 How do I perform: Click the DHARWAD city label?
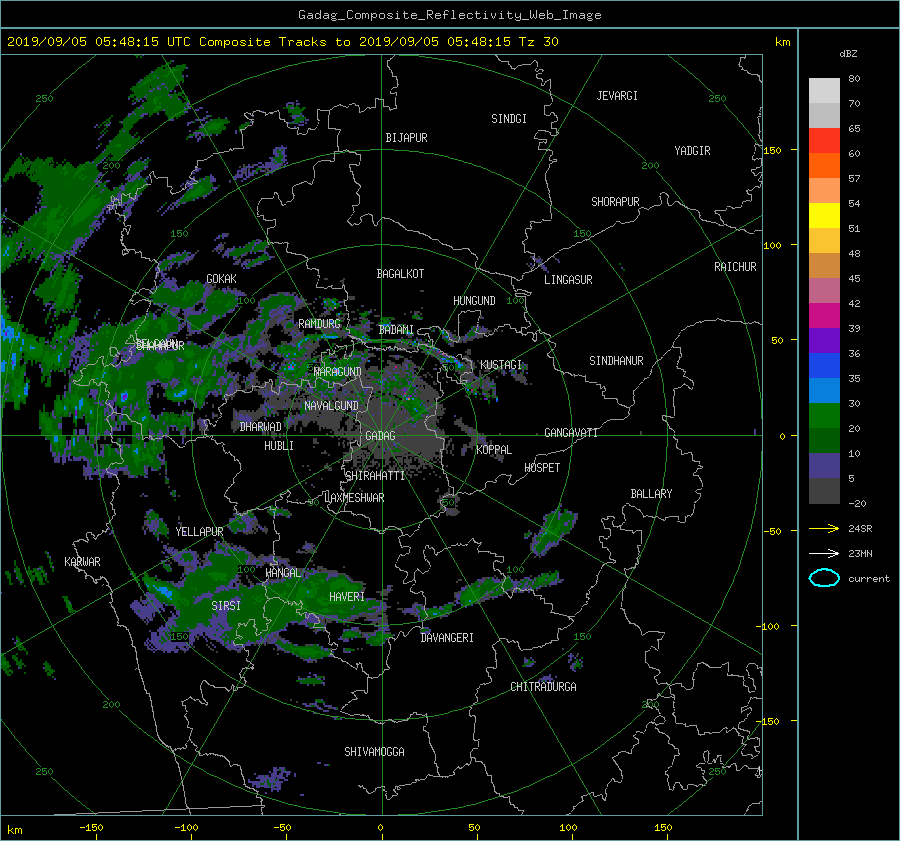[x=261, y=427]
